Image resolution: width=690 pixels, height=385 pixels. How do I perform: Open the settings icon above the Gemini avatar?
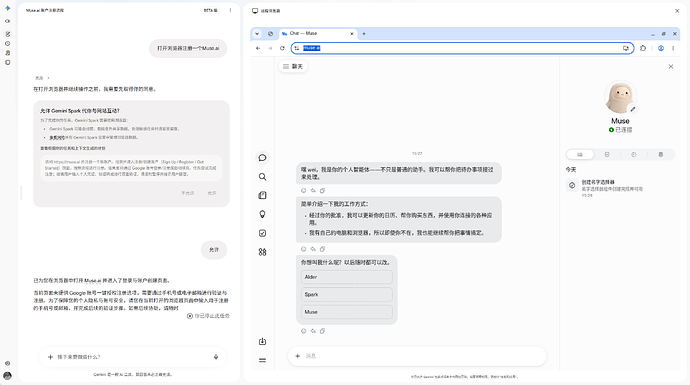7,363
